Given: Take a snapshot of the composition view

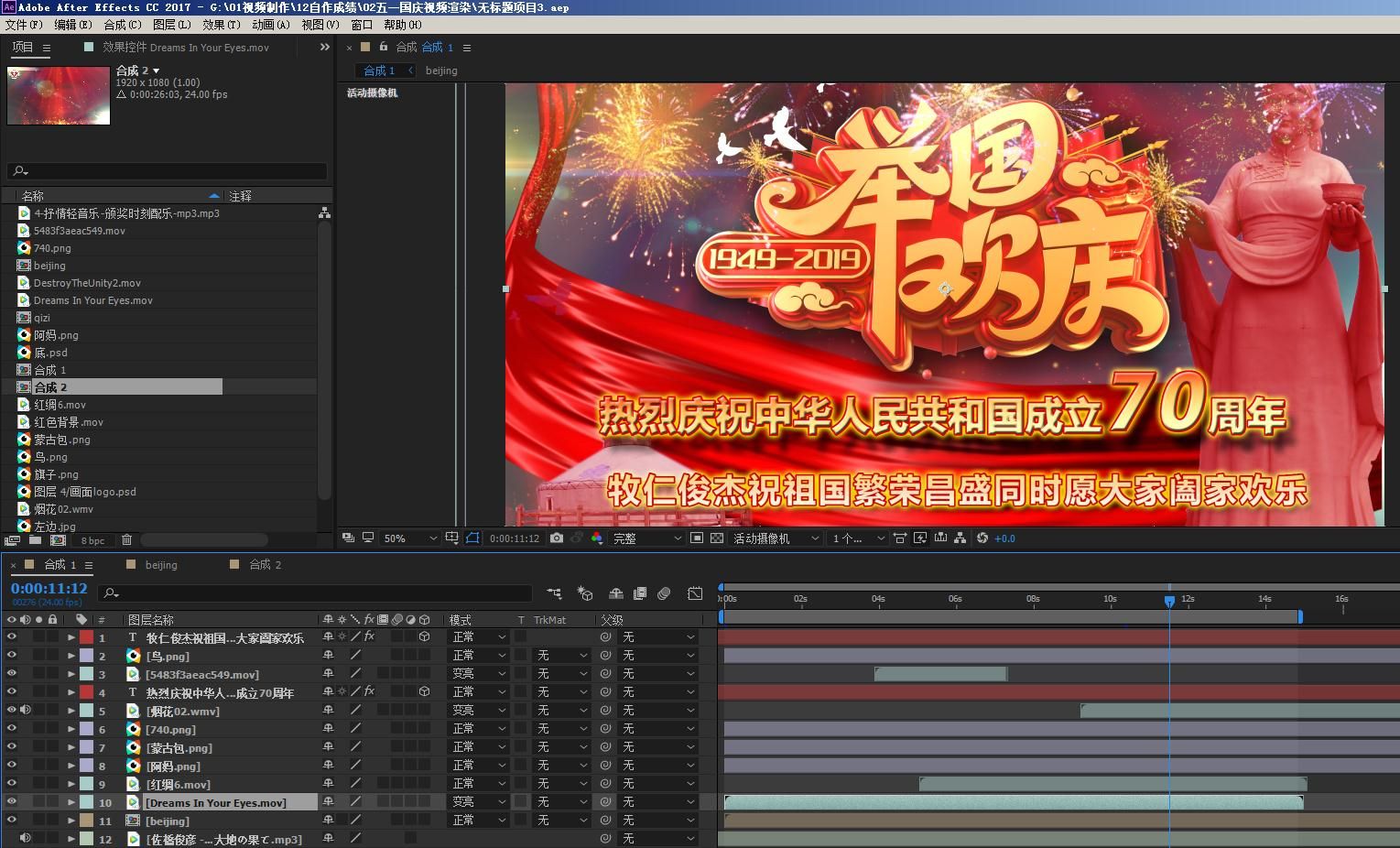Looking at the screenshot, I should point(557,538).
